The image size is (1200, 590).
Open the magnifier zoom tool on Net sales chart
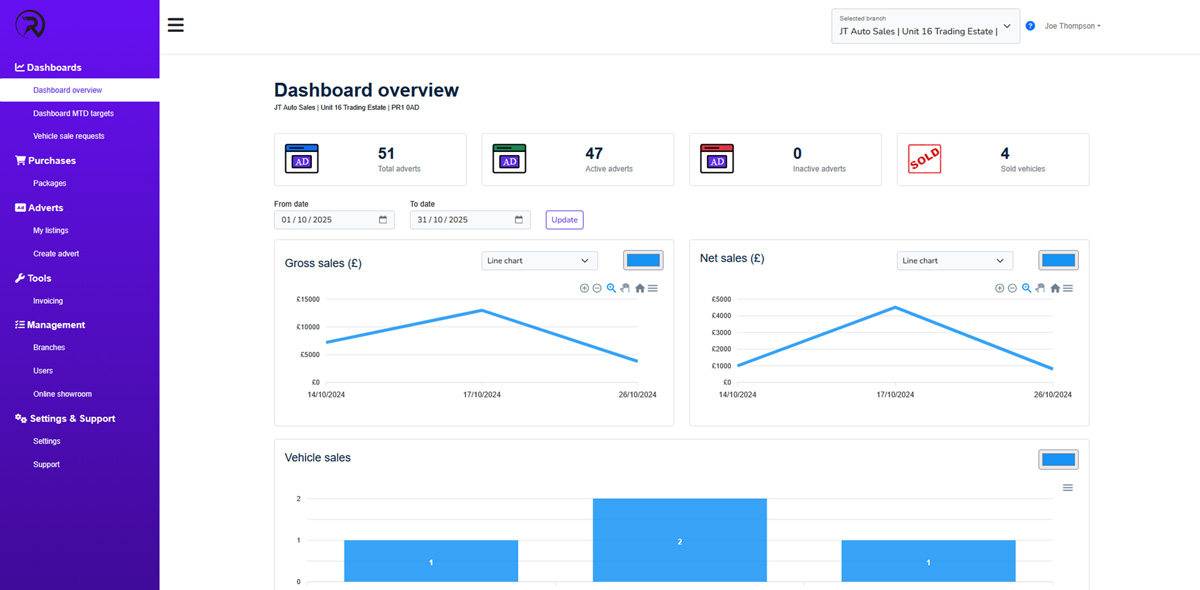pyautogui.click(x=1026, y=288)
